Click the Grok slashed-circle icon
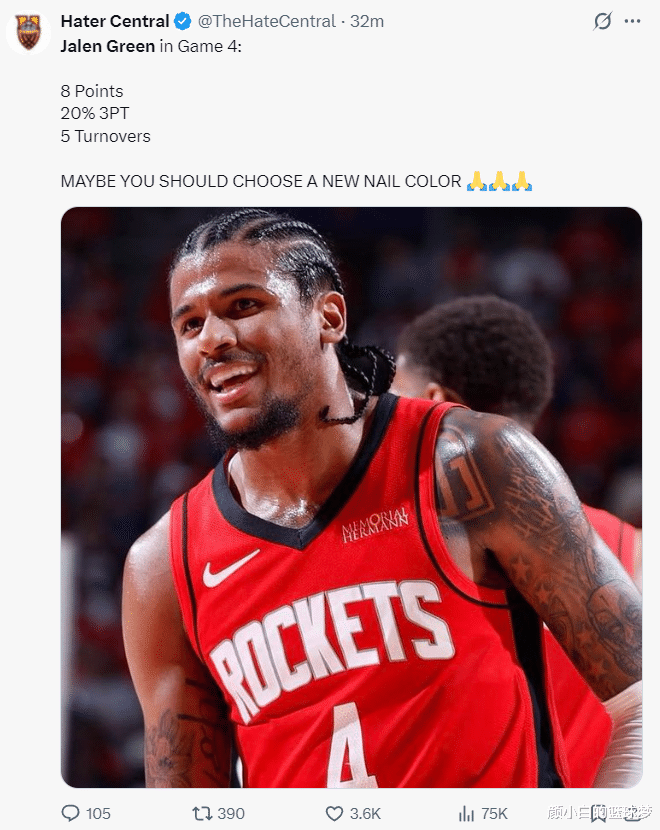Viewport: 660px width, 830px height. (602, 21)
